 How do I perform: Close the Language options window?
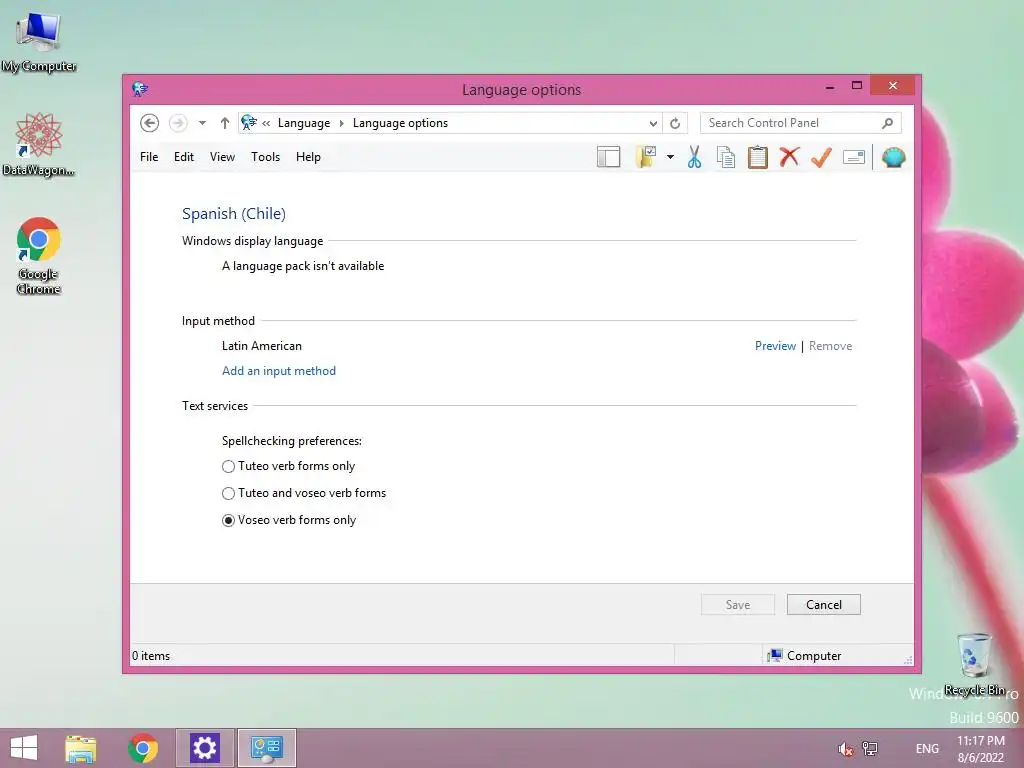pos(893,86)
